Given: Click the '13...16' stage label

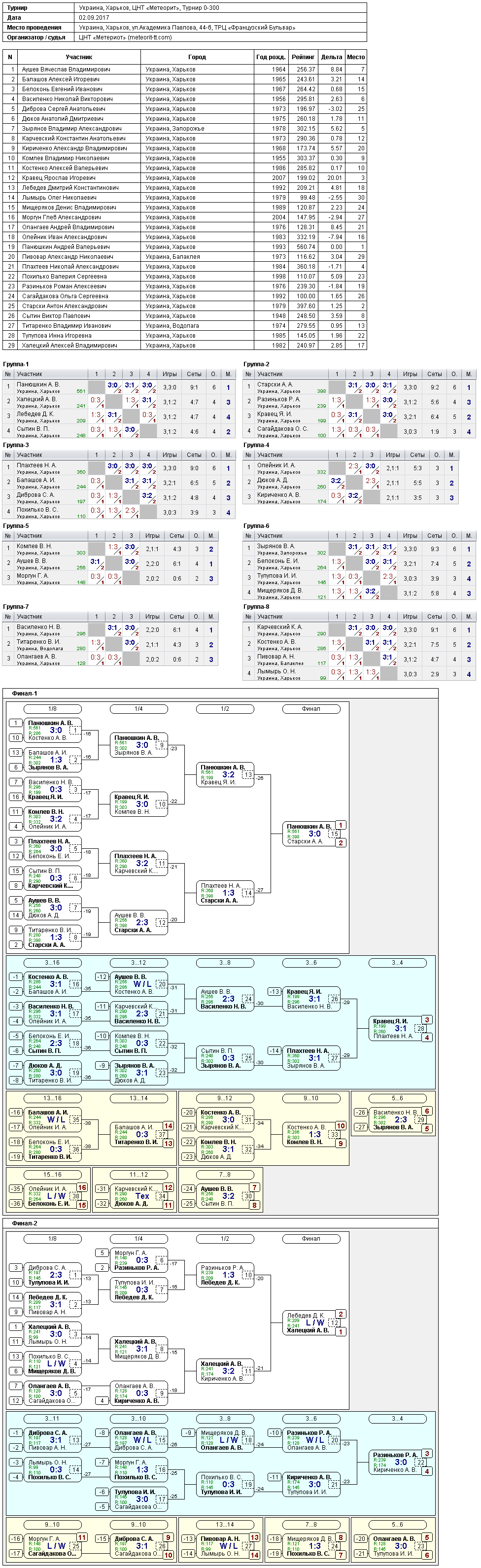Looking at the screenshot, I should 52,1098.
